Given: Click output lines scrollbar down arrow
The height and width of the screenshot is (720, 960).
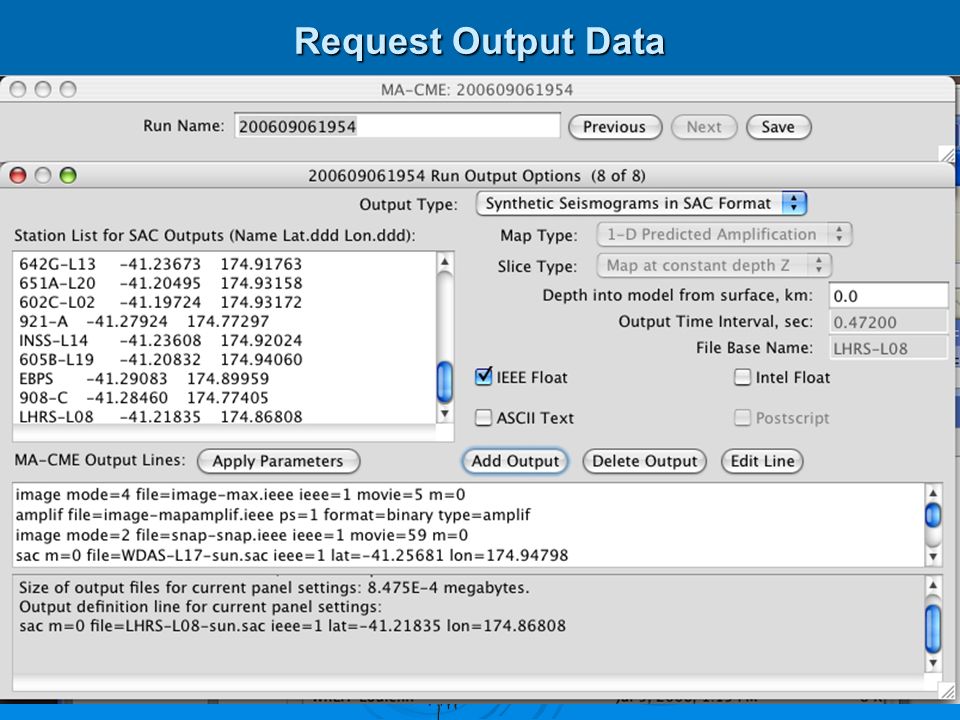Looking at the screenshot, I should point(933,557).
